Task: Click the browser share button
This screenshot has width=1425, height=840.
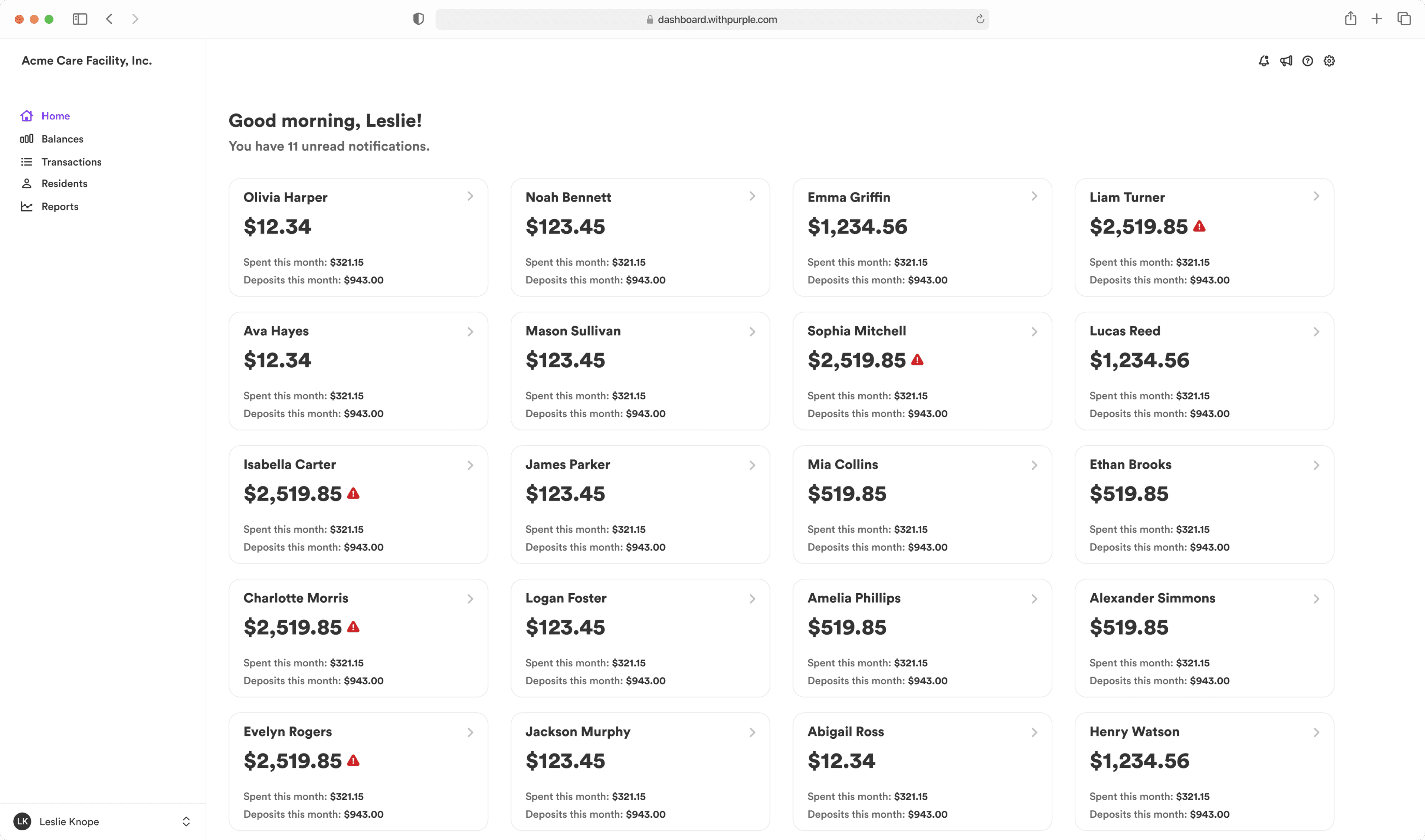Action: click(x=1351, y=19)
